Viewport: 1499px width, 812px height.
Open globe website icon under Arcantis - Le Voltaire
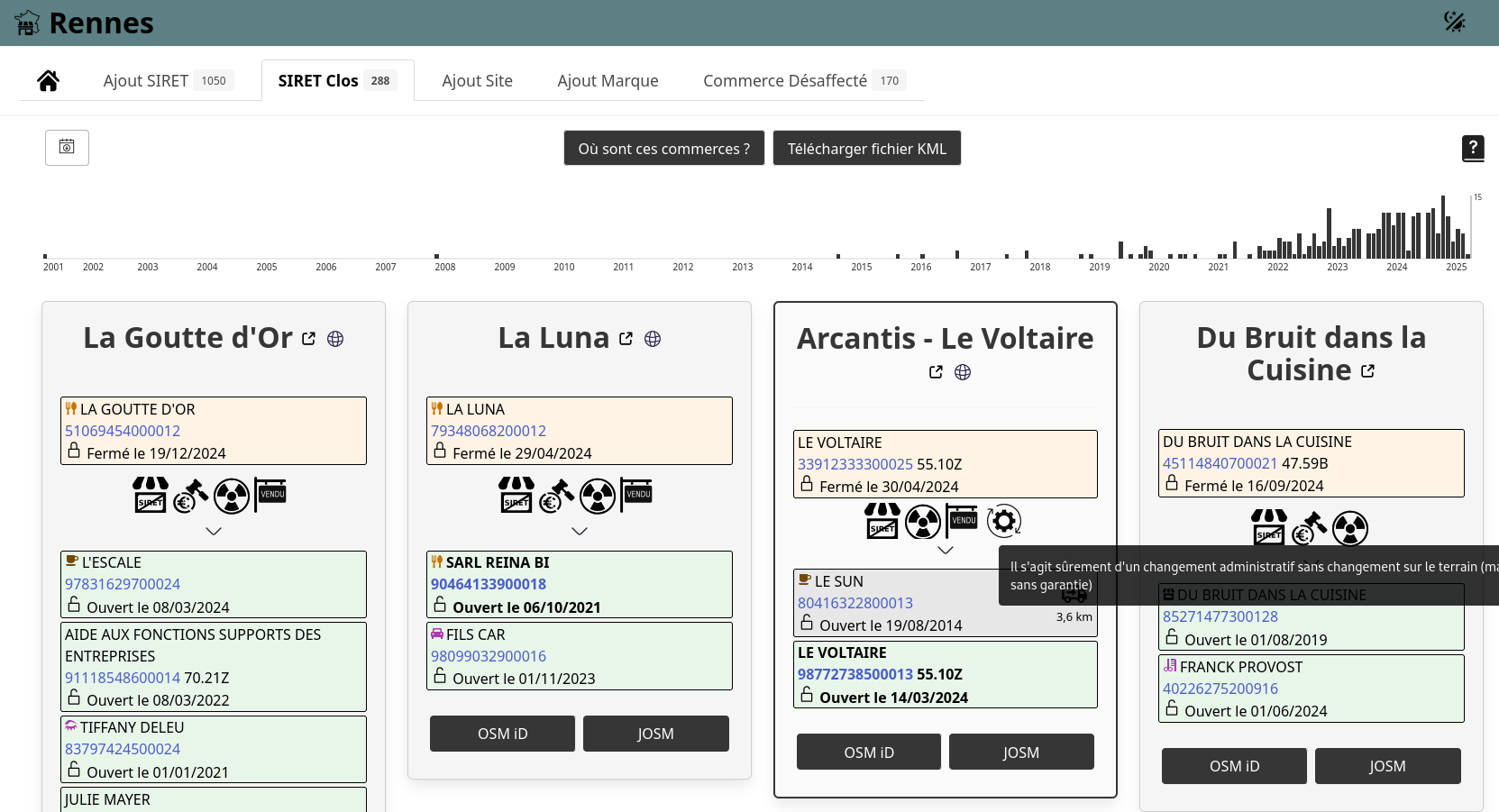click(x=963, y=372)
